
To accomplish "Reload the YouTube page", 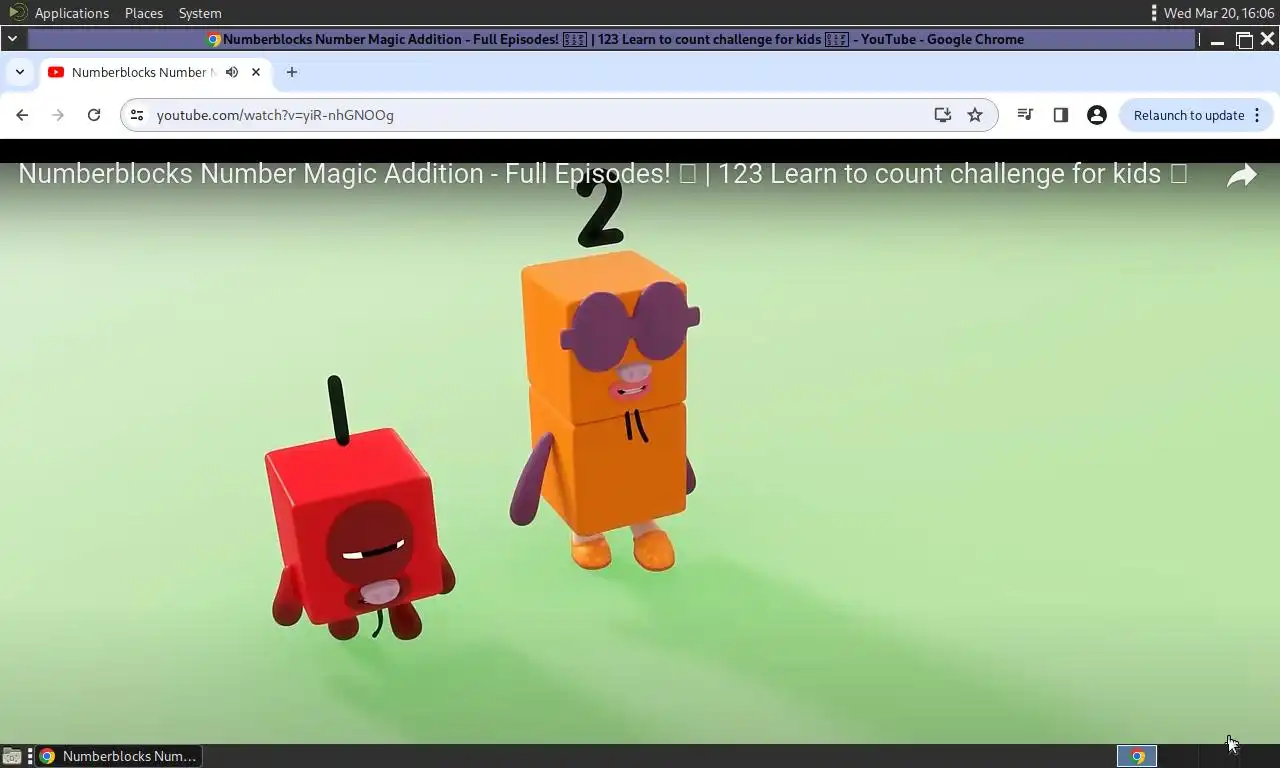I will pyautogui.click(x=94, y=115).
